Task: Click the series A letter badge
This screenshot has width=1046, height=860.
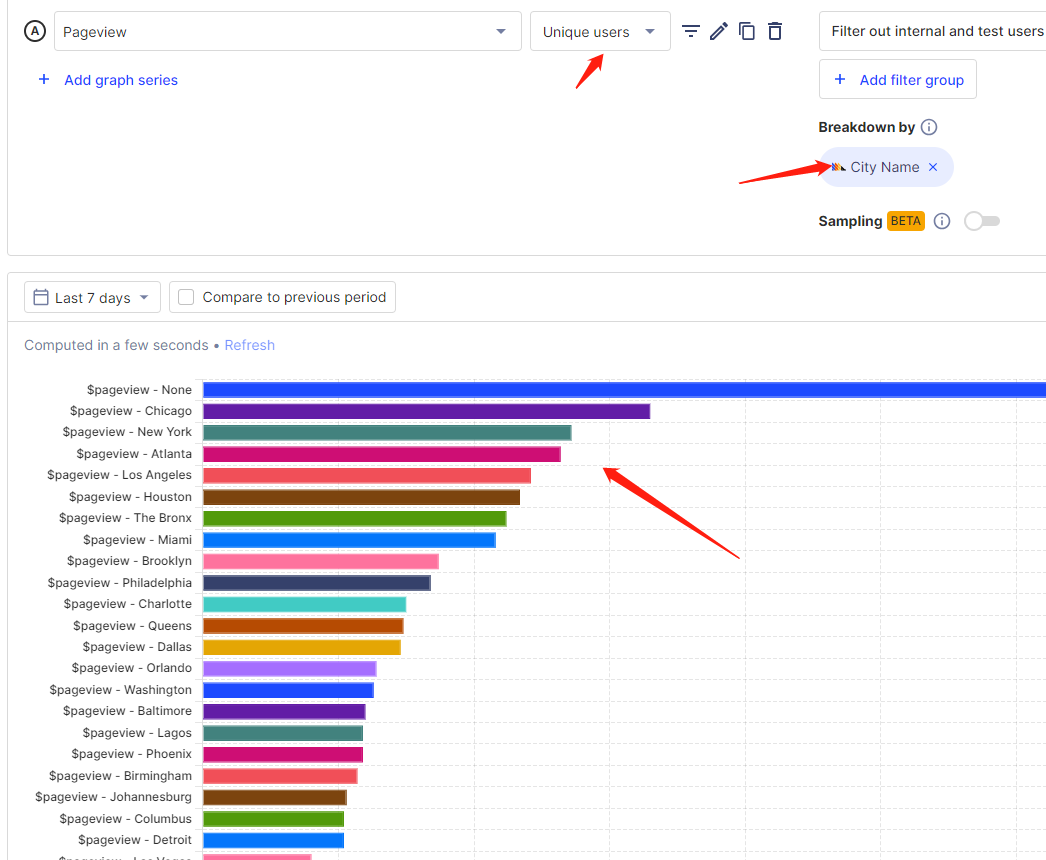Action: click(x=35, y=31)
